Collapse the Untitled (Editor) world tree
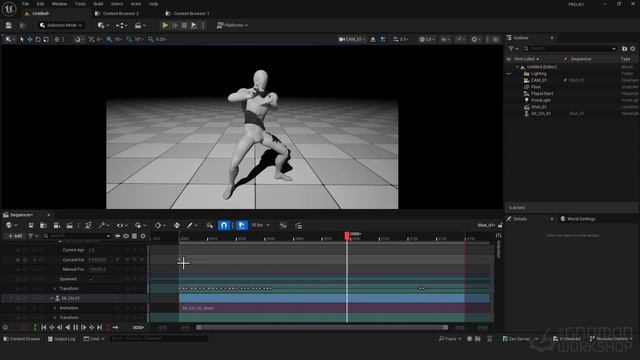640x360 pixels. 518,67
